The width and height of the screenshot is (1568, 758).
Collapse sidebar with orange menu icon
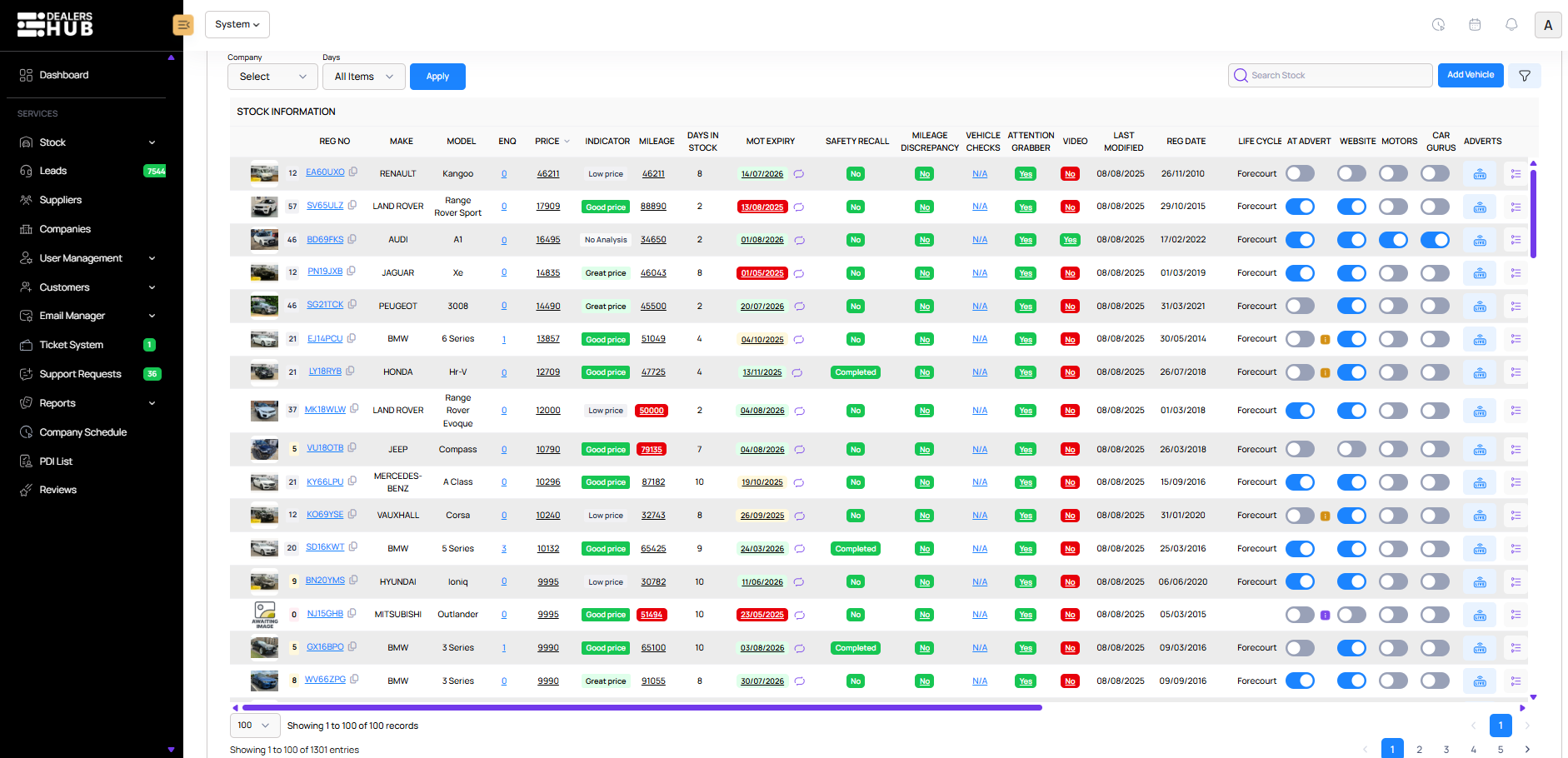pyautogui.click(x=183, y=25)
